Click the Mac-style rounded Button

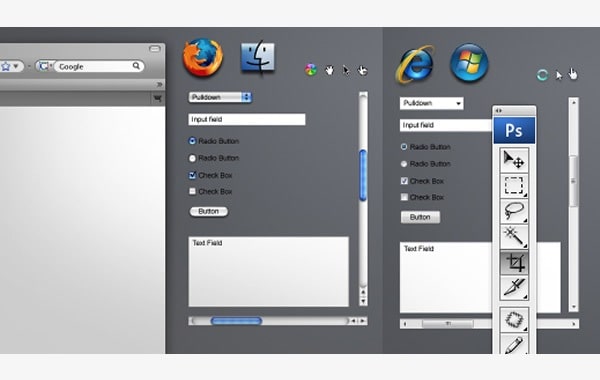pos(209,211)
